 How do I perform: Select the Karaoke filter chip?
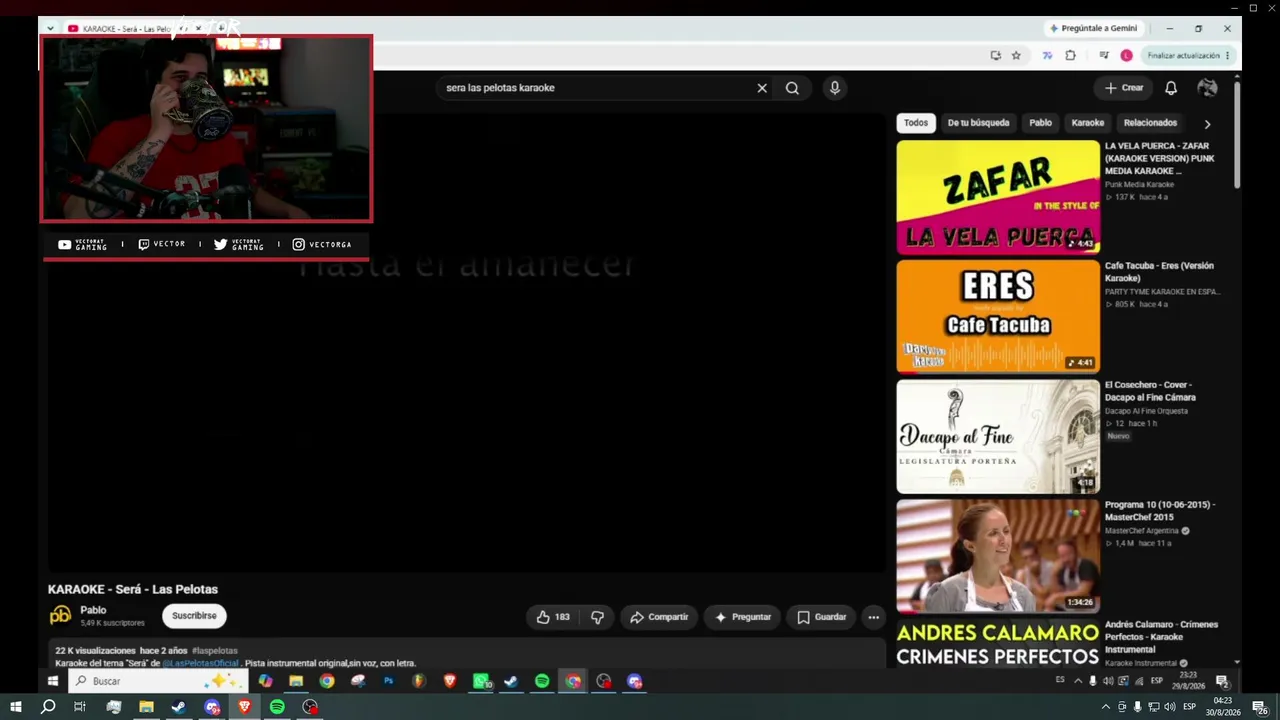[x=1088, y=123]
